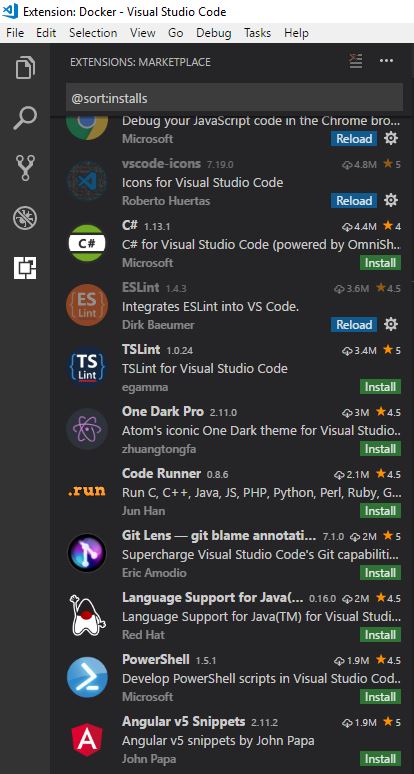Viewport: 414px width, 774px height.
Task: Open the More Actions ellipsis menu
Action: pos(386,61)
